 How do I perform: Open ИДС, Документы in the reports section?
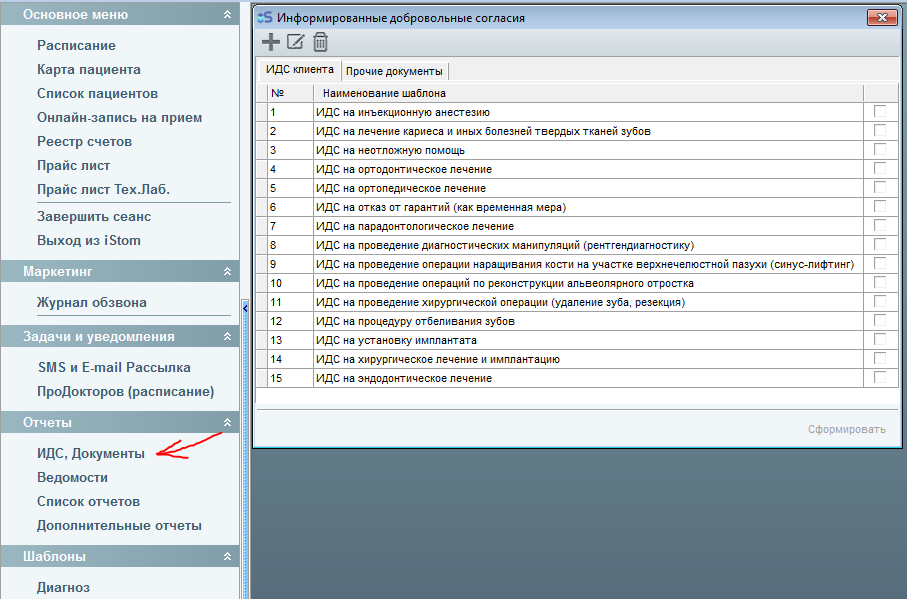pyautogui.click(x=90, y=454)
